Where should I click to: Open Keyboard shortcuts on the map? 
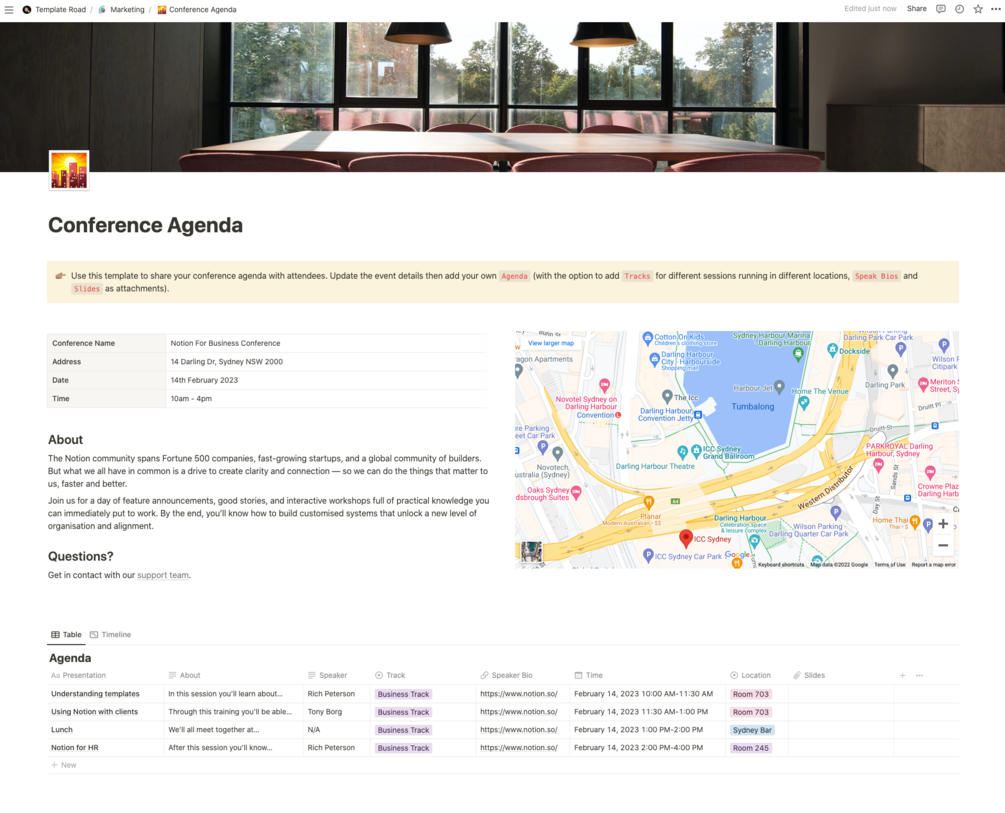pyautogui.click(x=781, y=565)
